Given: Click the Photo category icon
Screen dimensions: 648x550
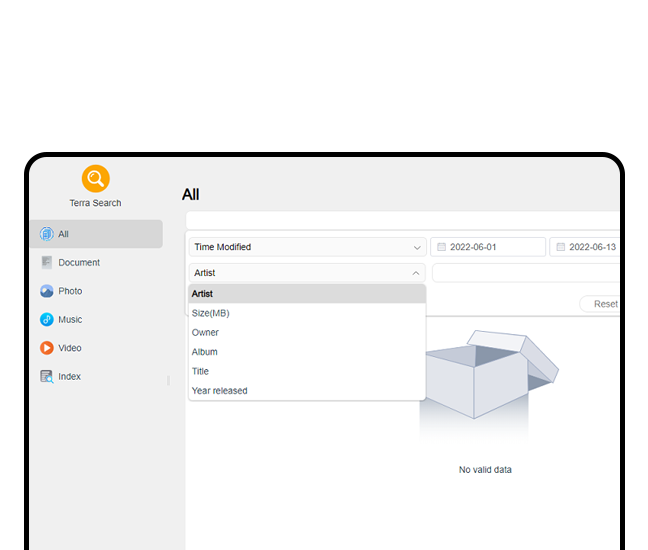Looking at the screenshot, I should tap(46, 291).
